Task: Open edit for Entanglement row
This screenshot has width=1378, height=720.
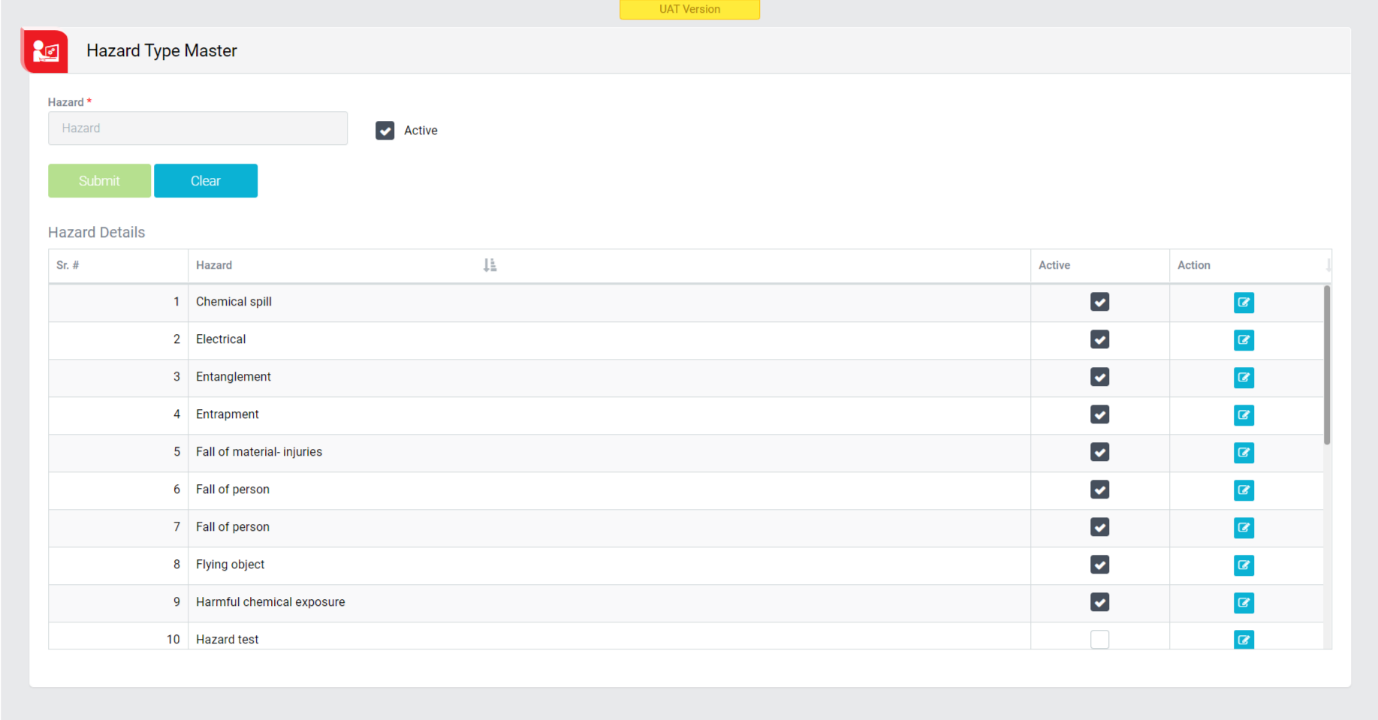Action: pos(1243,378)
